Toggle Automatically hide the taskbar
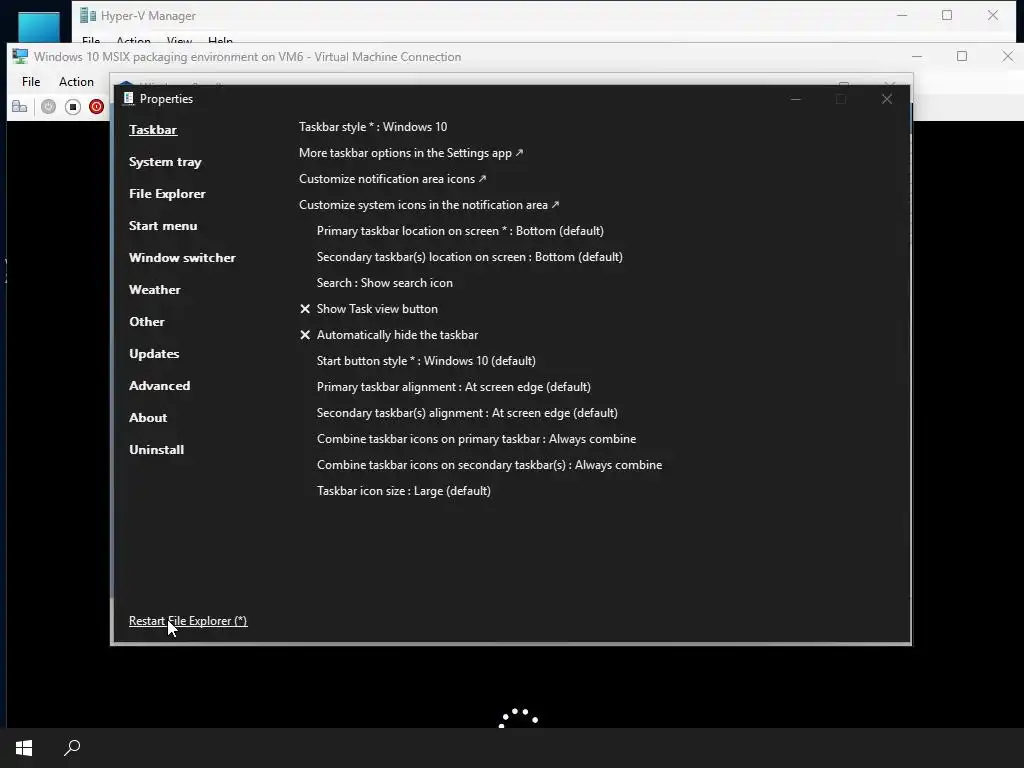Screen dimensions: 1024x768 [x=389, y=335]
